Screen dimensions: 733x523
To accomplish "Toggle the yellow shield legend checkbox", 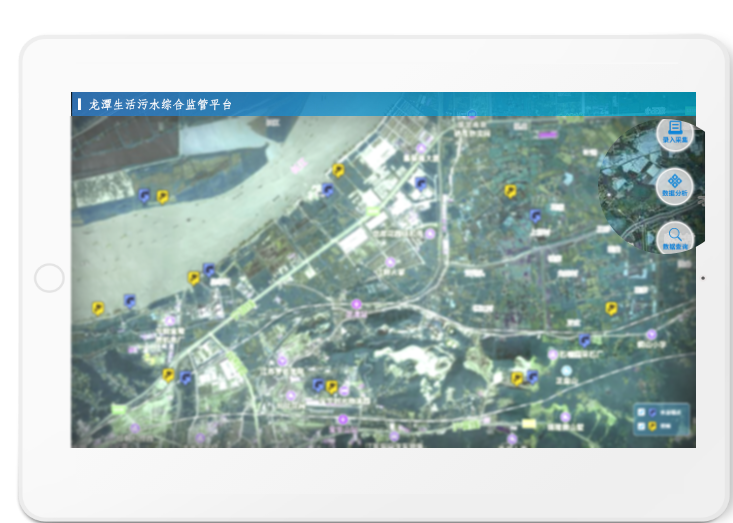I will point(641,427).
